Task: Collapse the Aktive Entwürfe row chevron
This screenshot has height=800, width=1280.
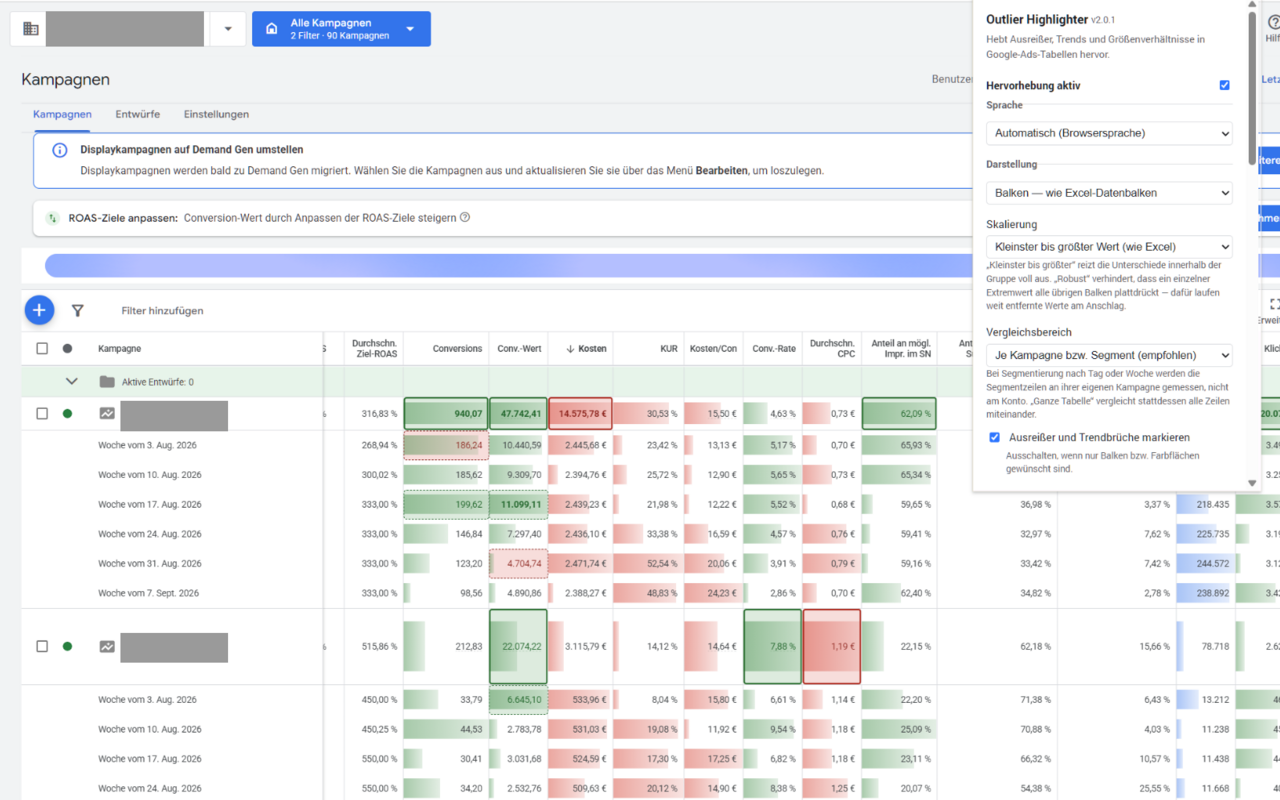Action: pos(71,382)
